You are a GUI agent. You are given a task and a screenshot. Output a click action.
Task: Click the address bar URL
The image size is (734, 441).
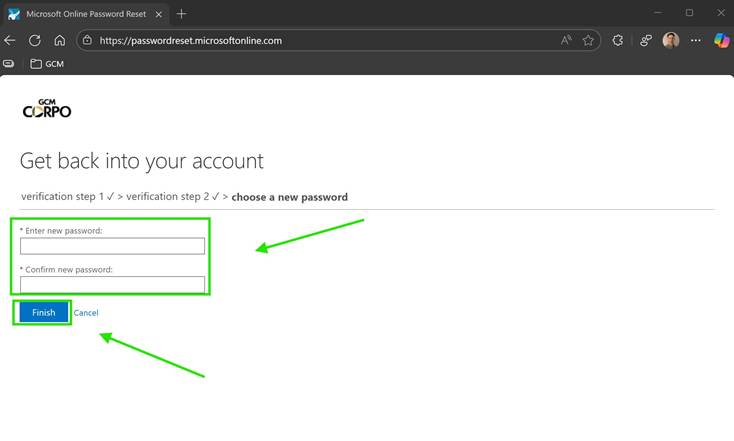[191, 41]
